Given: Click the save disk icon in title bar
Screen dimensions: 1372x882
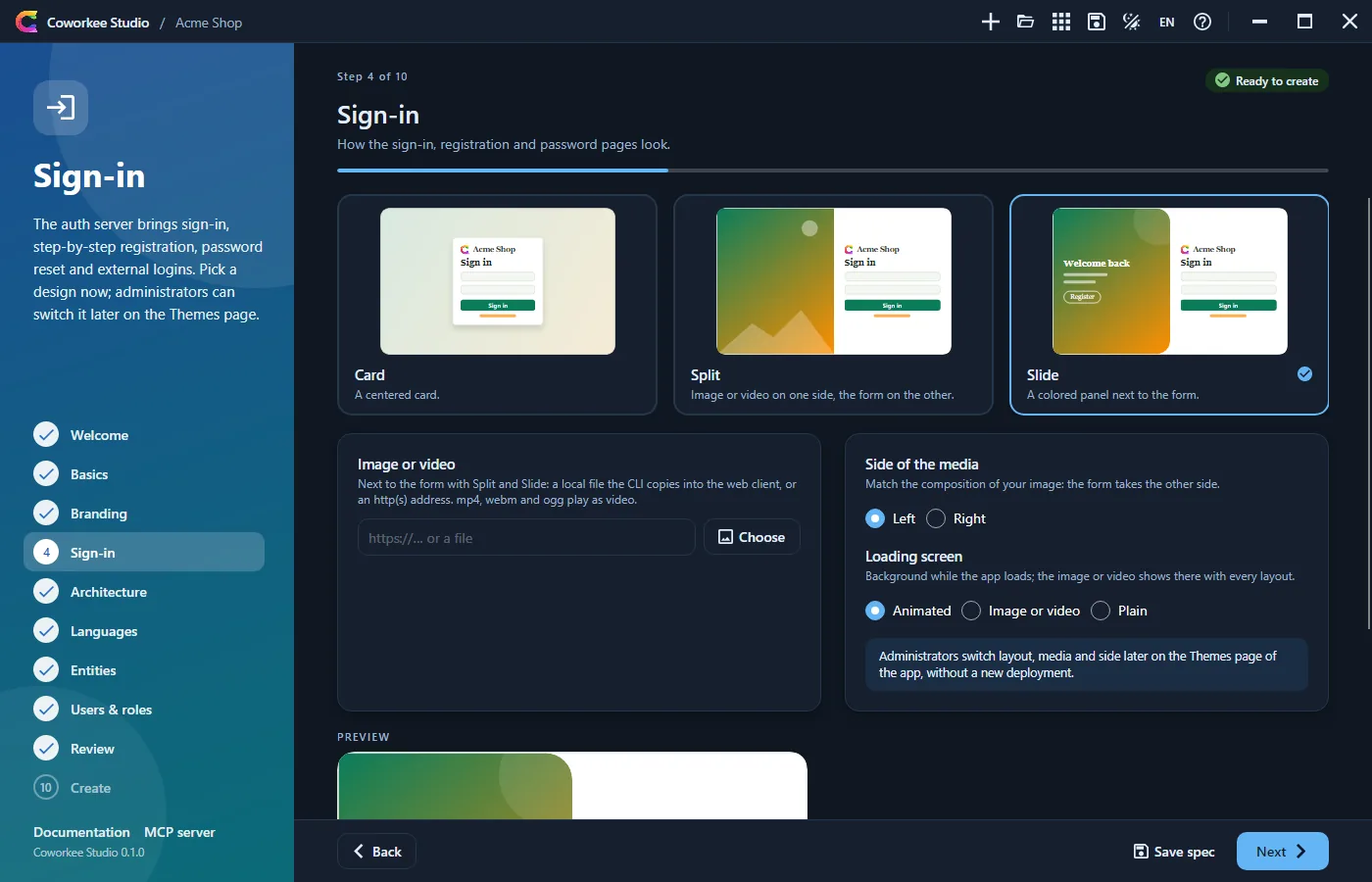Looking at the screenshot, I should 1097,22.
